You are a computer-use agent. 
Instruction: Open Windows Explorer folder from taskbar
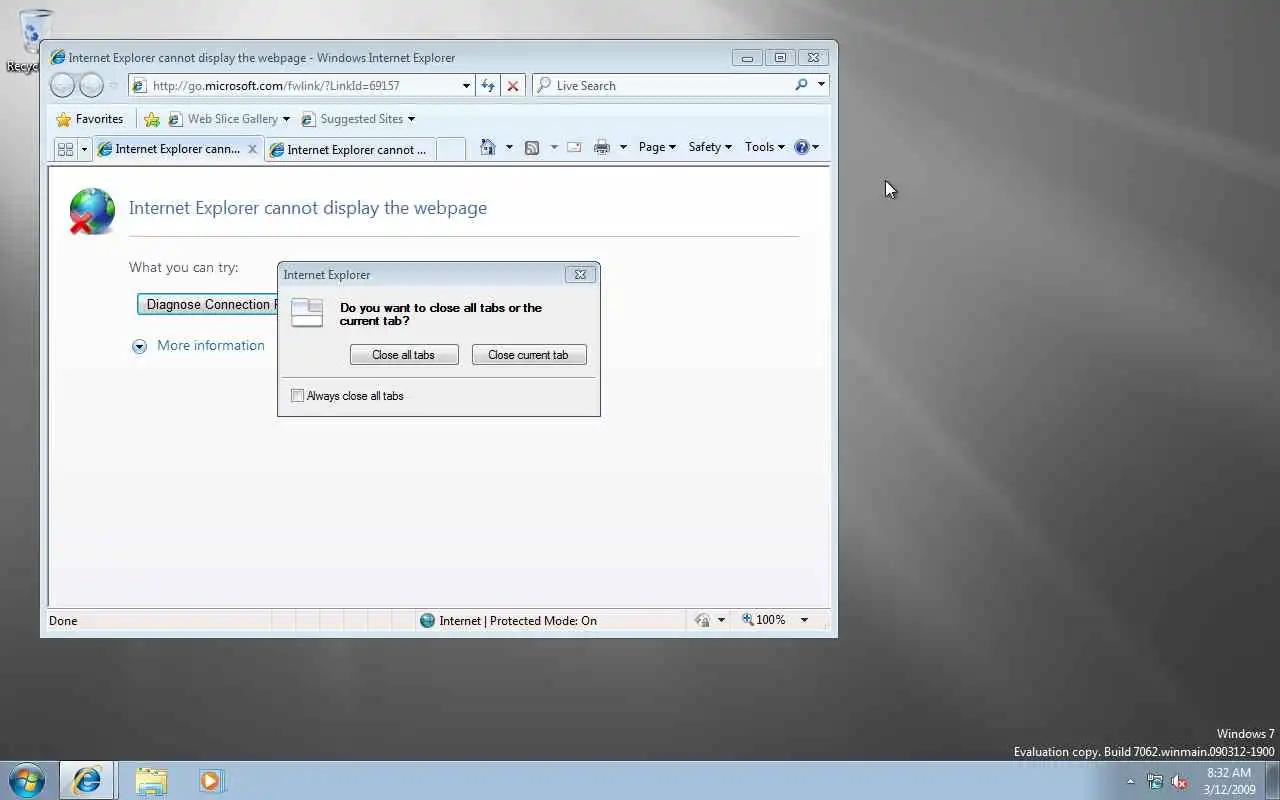151,780
